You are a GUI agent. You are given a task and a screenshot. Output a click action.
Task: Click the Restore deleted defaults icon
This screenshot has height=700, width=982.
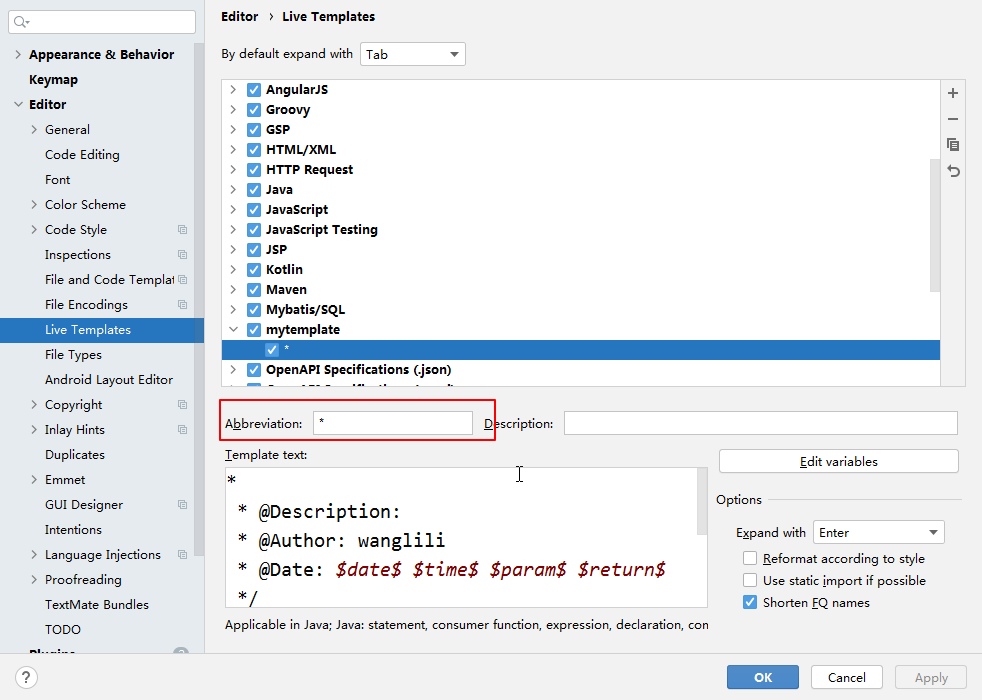[x=953, y=171]
